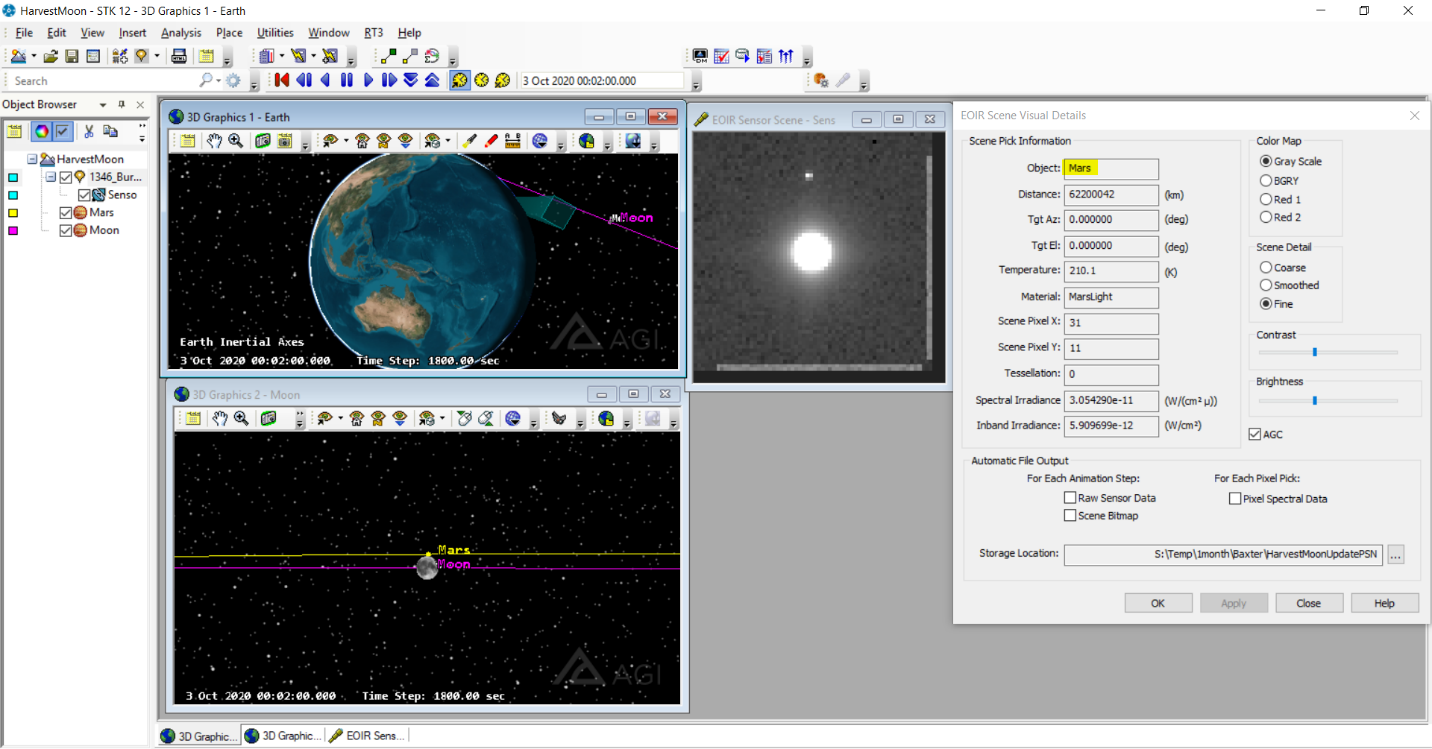Click the measure ruler icon in 3D Graphics 1

tap(512, 141)
